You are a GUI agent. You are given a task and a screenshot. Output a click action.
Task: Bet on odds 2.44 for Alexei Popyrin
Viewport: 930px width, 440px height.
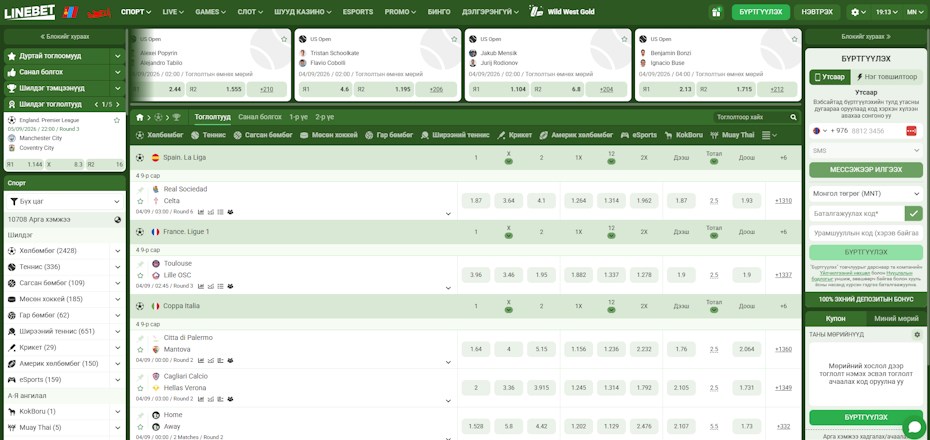(x=158, y=90)
